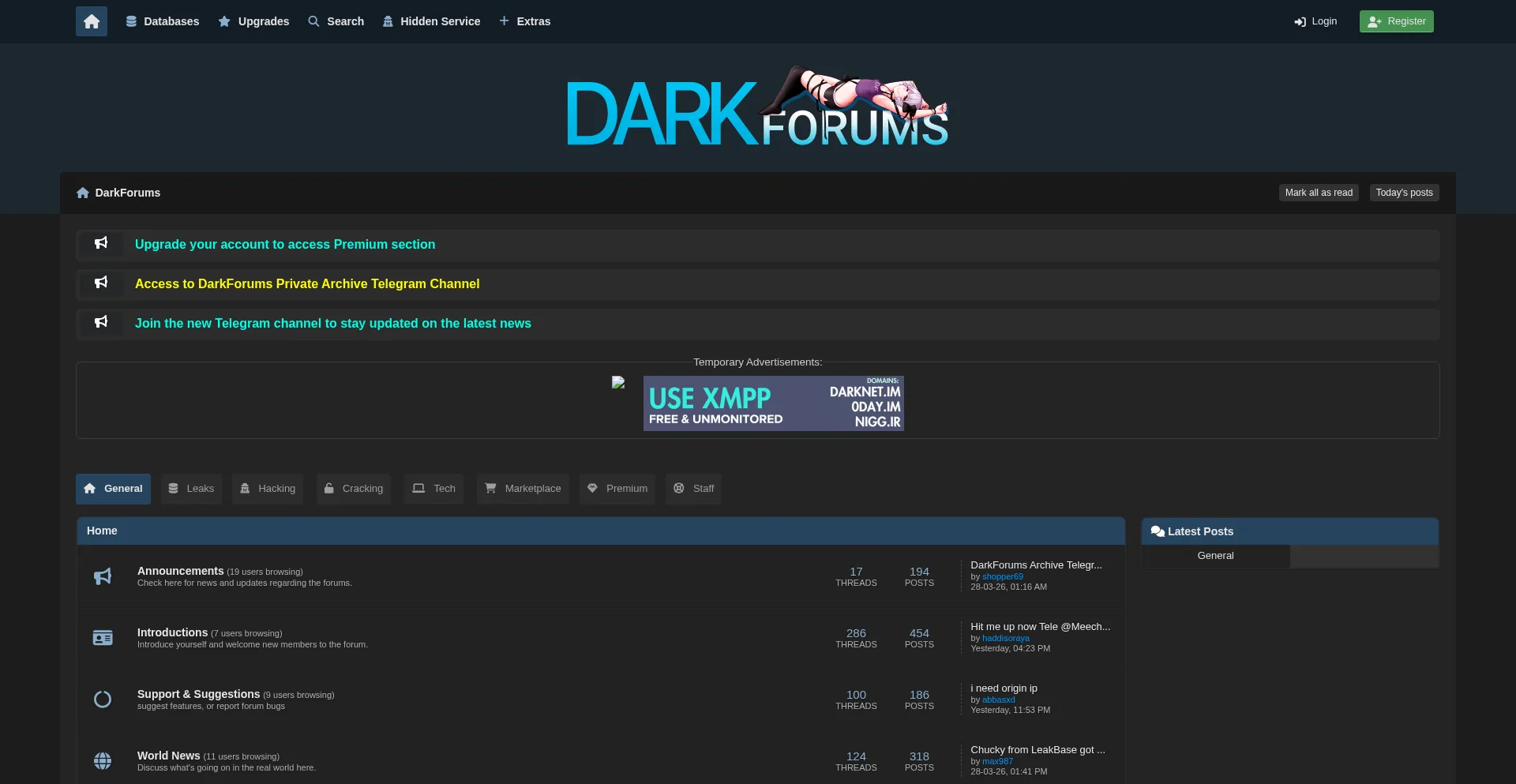This screenshot has height=784, width=1516.
Task: Click the World News globe icon
Action: point(103,761)
